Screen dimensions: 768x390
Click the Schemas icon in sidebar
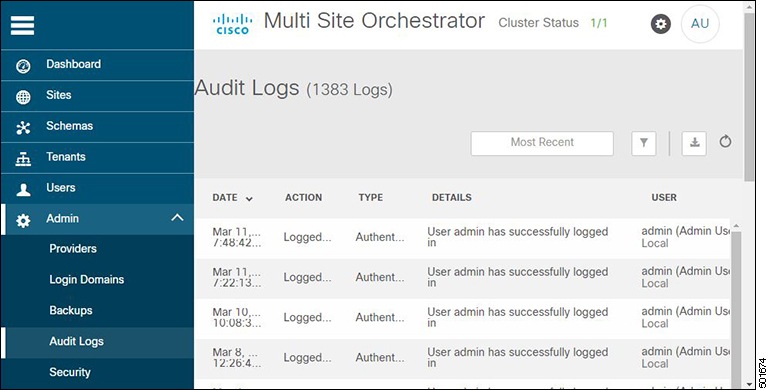coord(23,127)
